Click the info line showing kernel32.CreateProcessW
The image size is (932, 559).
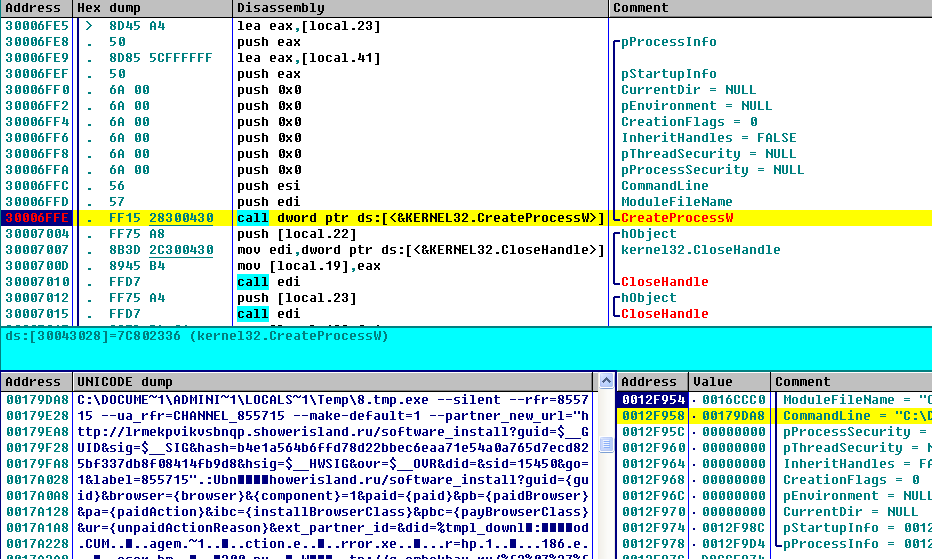[195, 336]
